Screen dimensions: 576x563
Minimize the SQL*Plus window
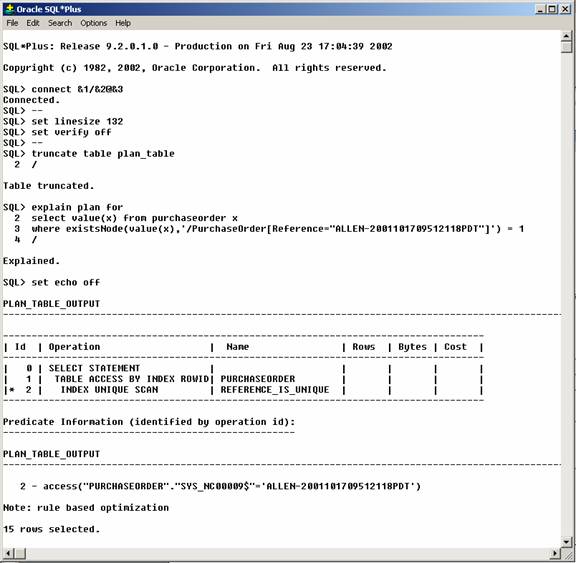(540, 9)
